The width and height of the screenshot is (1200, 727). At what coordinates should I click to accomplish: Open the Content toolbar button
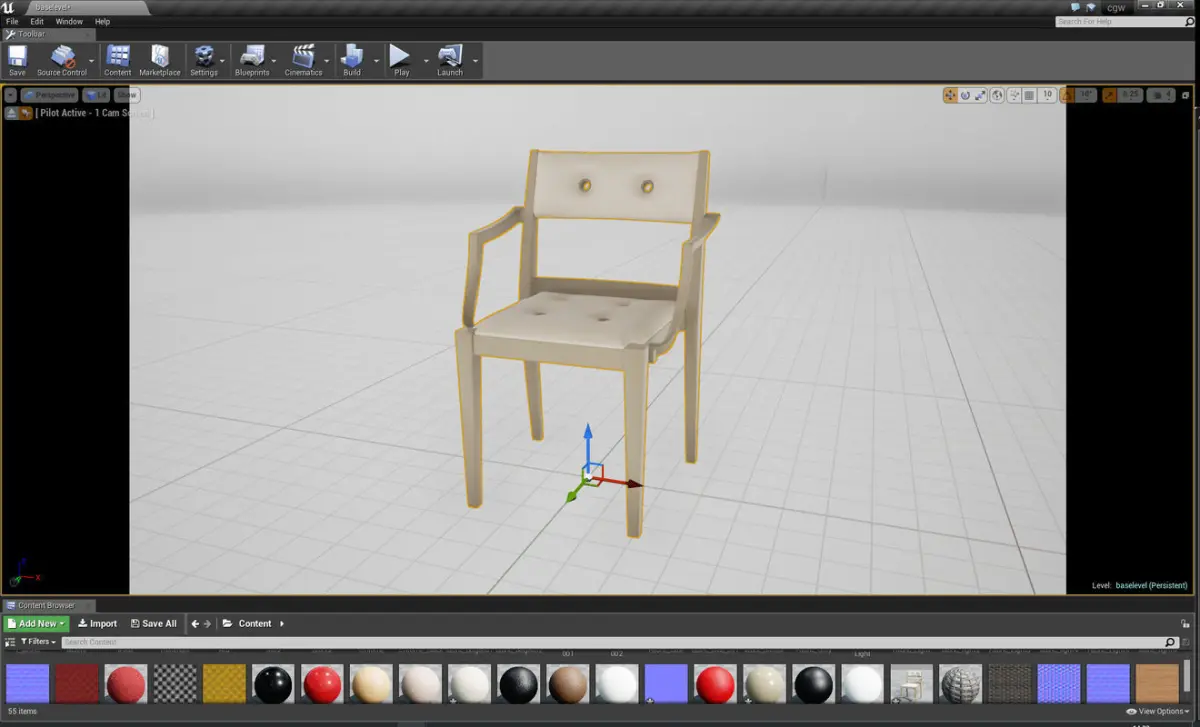pos(118,60)
